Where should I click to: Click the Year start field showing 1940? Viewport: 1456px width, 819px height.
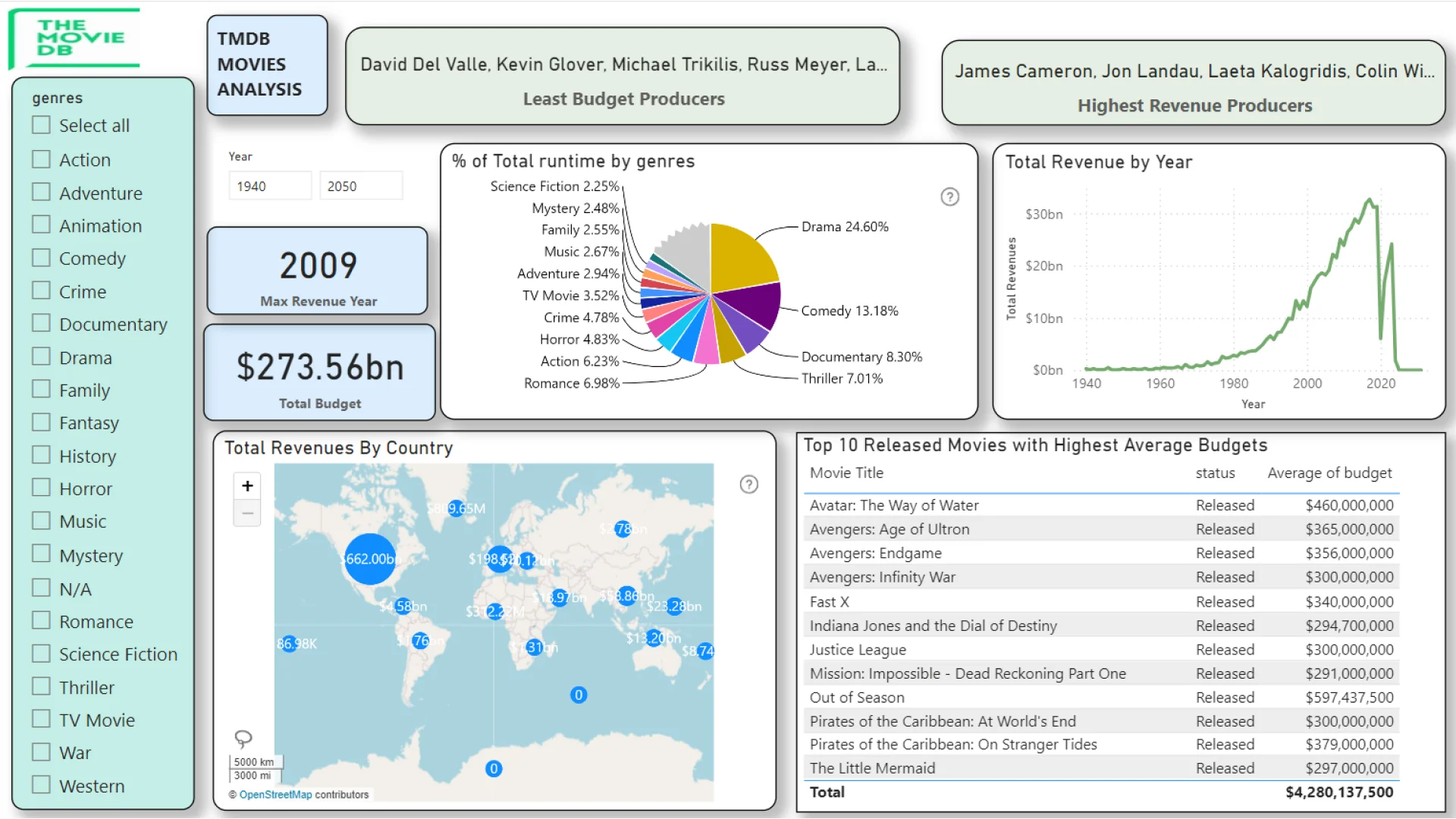[270, 186]
